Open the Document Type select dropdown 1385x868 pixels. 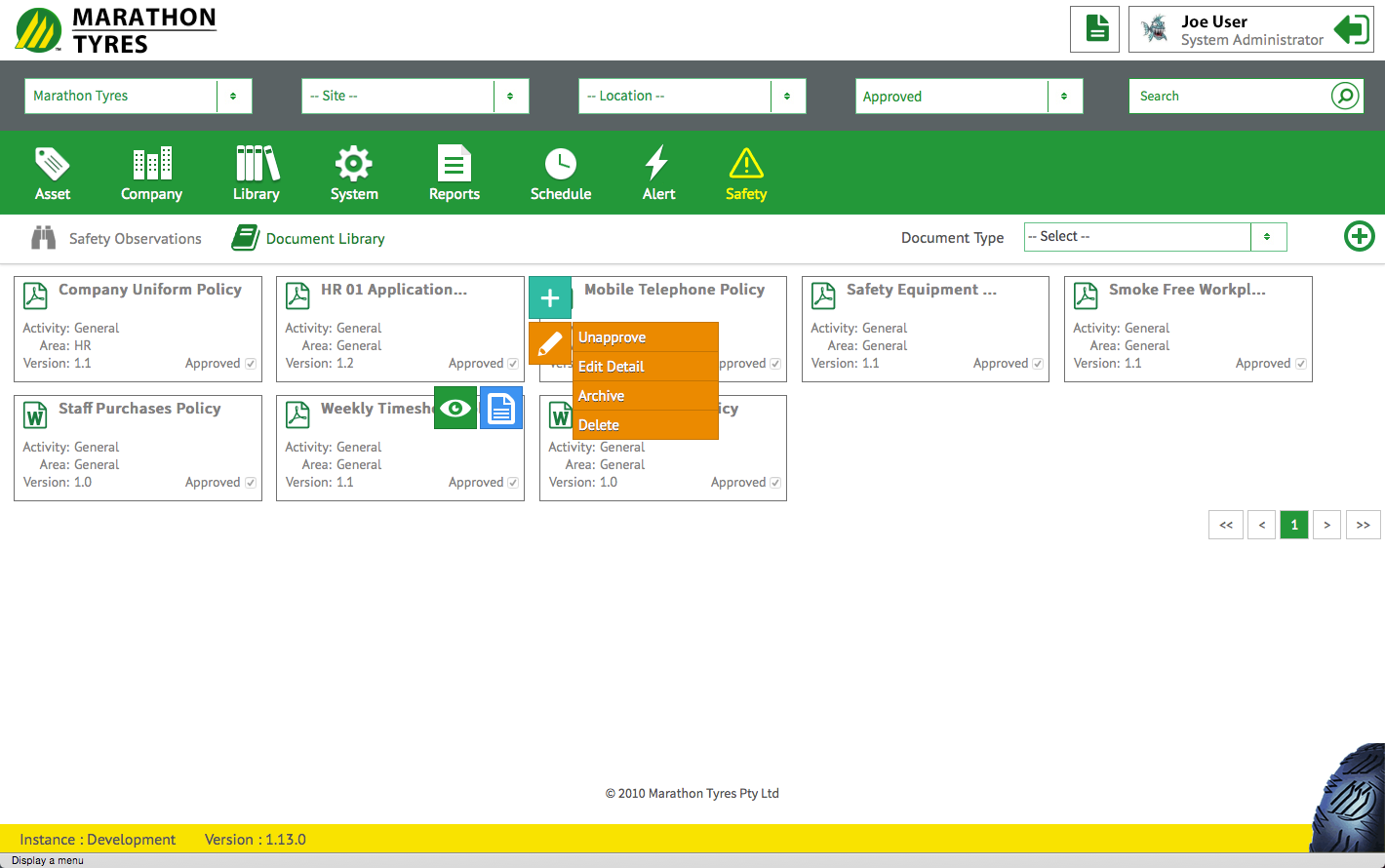click(1155, 237)
